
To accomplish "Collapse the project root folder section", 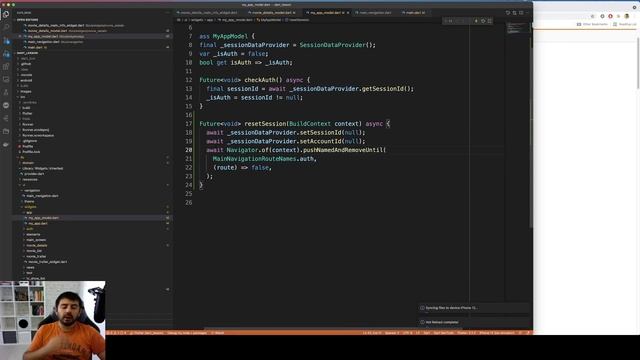I will [27, 53].
